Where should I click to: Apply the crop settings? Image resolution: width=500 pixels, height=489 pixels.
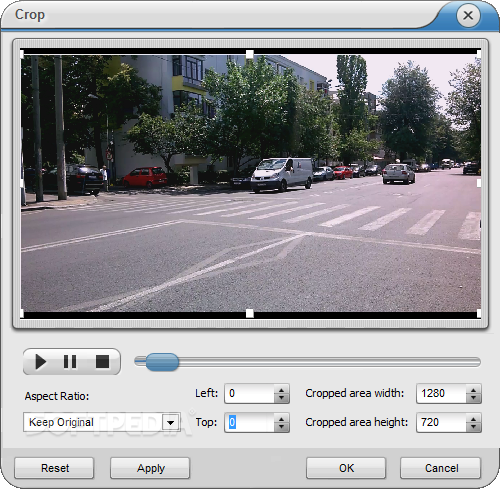150,468
